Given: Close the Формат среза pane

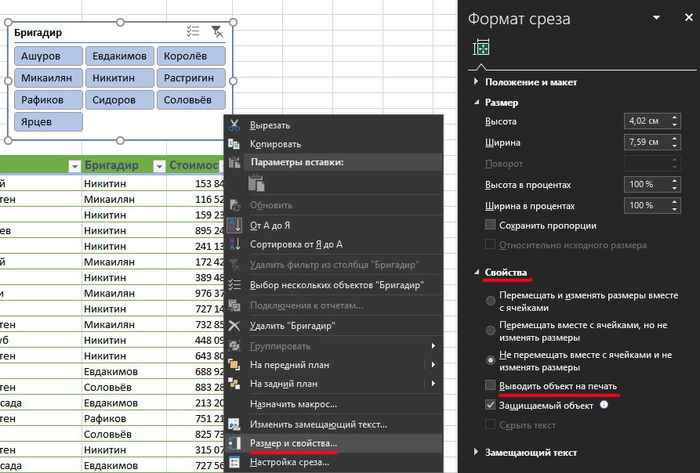Looking at the screenshot, I should (x=689, y=18).
